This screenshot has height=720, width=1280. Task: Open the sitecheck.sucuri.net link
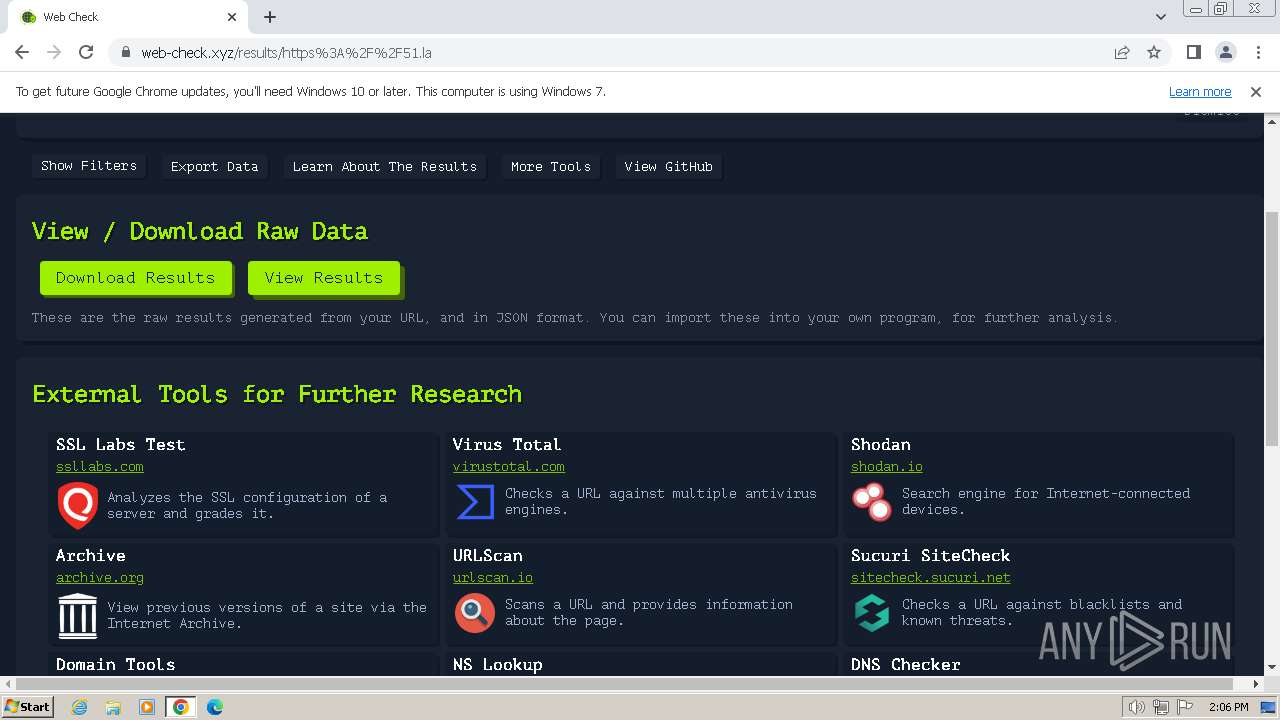[931, 578]
